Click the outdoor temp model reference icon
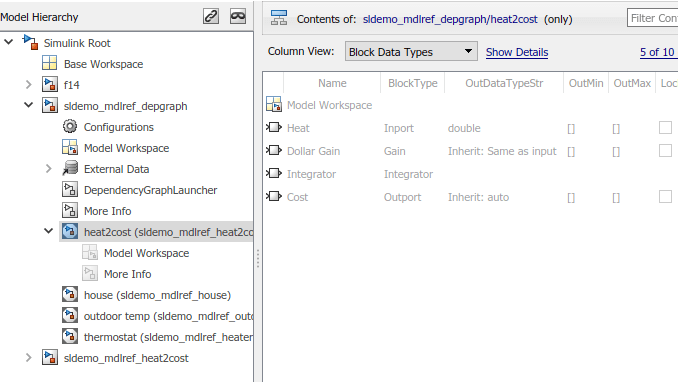 coord(70,315)
